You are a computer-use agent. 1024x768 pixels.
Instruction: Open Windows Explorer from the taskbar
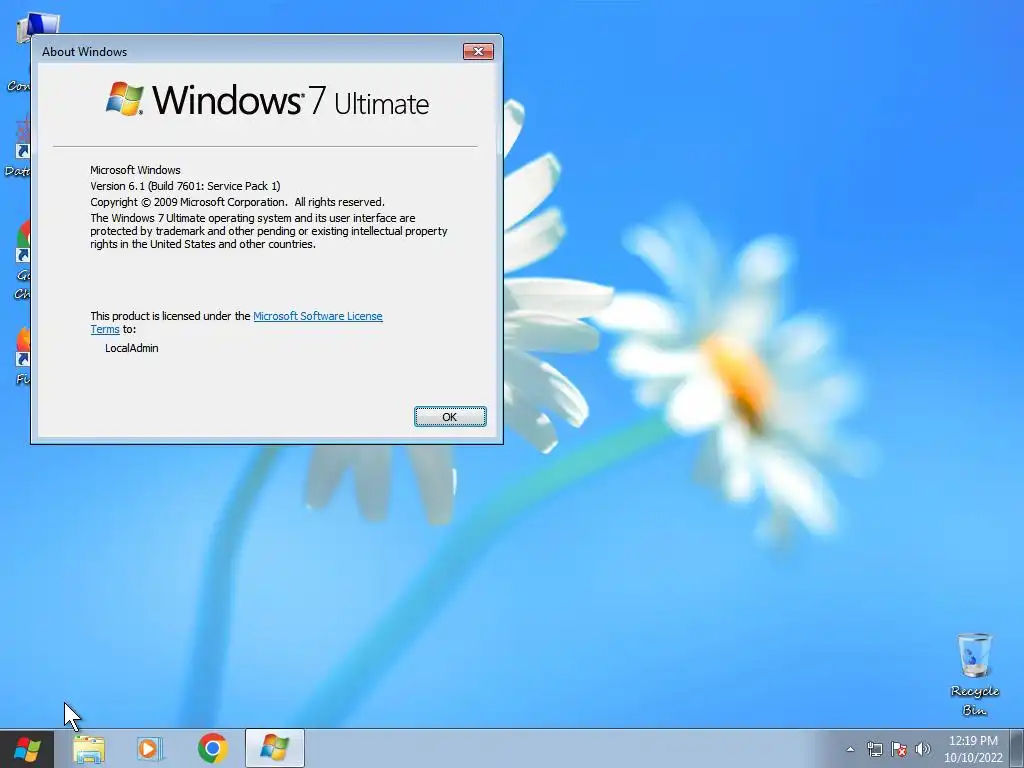tap(89, 748)
